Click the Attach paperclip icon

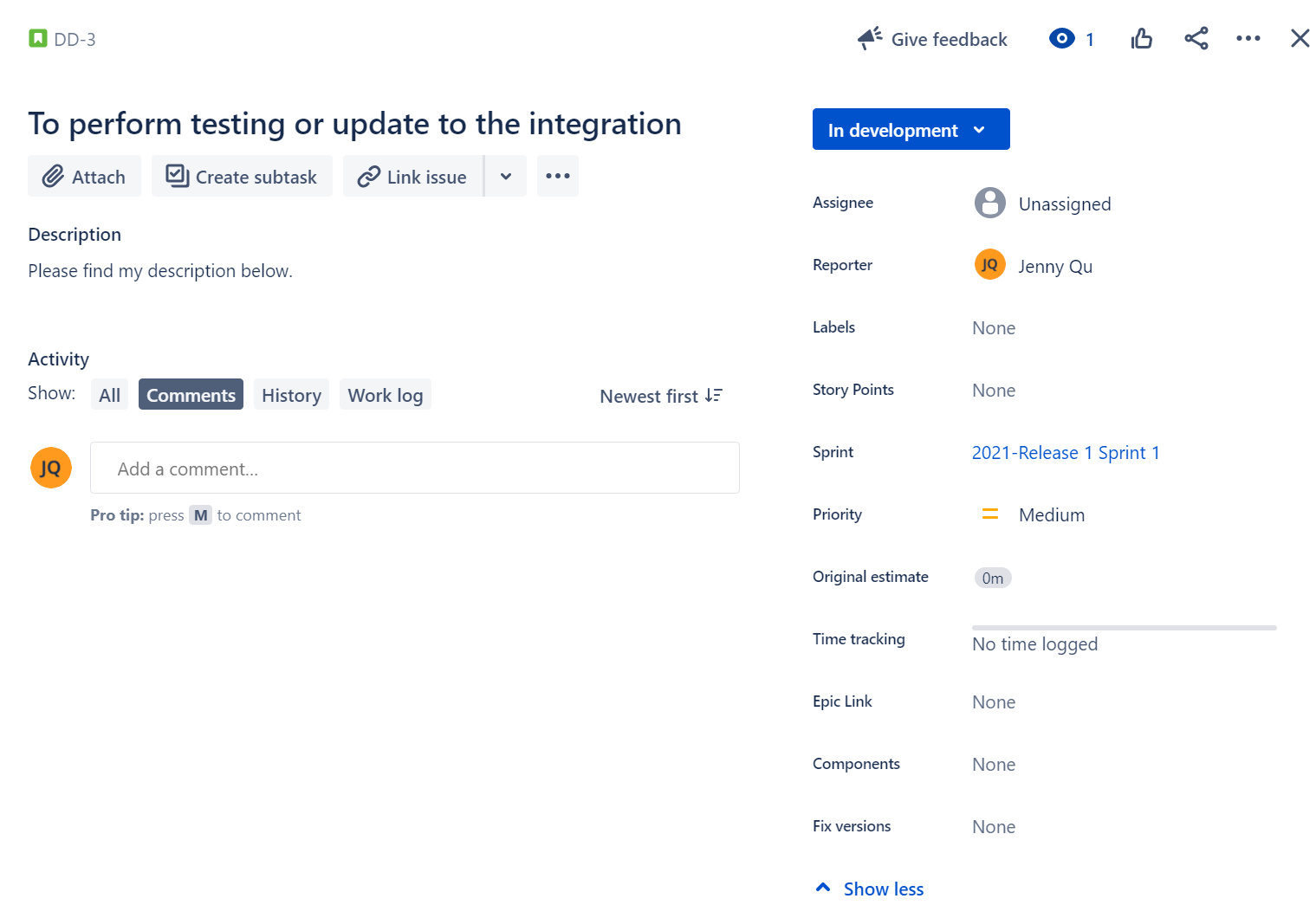(x=53, y=176)
